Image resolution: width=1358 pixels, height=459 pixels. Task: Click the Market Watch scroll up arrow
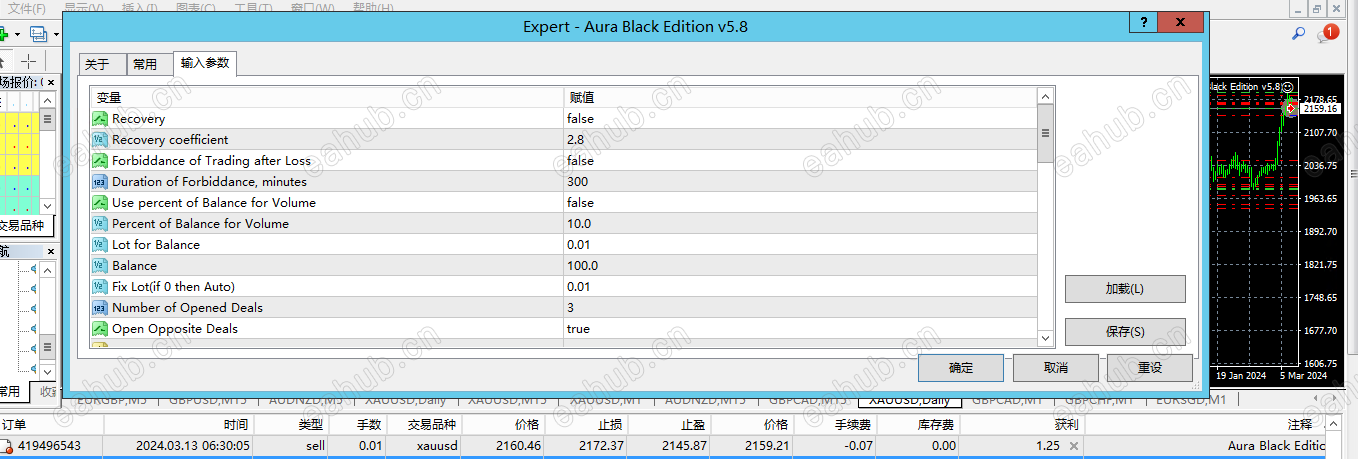48,102
